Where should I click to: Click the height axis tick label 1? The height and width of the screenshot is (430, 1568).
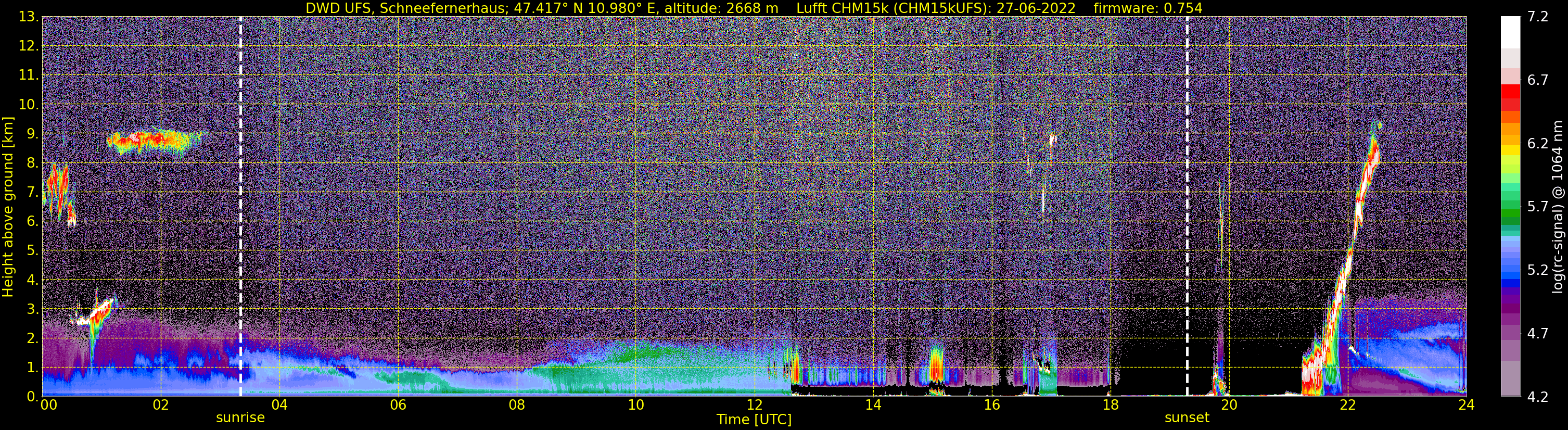(x=32, y=368)
